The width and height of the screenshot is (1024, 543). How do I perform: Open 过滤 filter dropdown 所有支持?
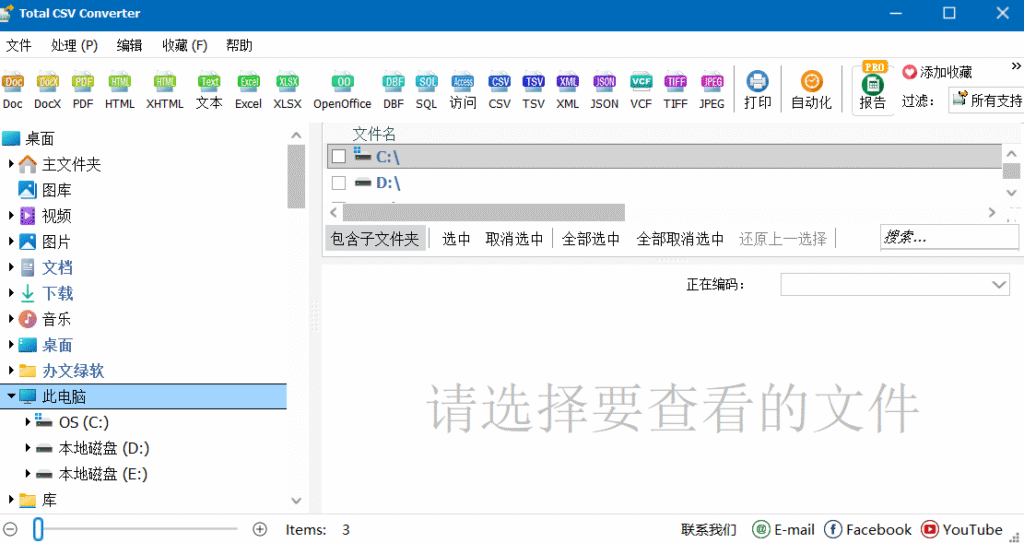(987, 100)
